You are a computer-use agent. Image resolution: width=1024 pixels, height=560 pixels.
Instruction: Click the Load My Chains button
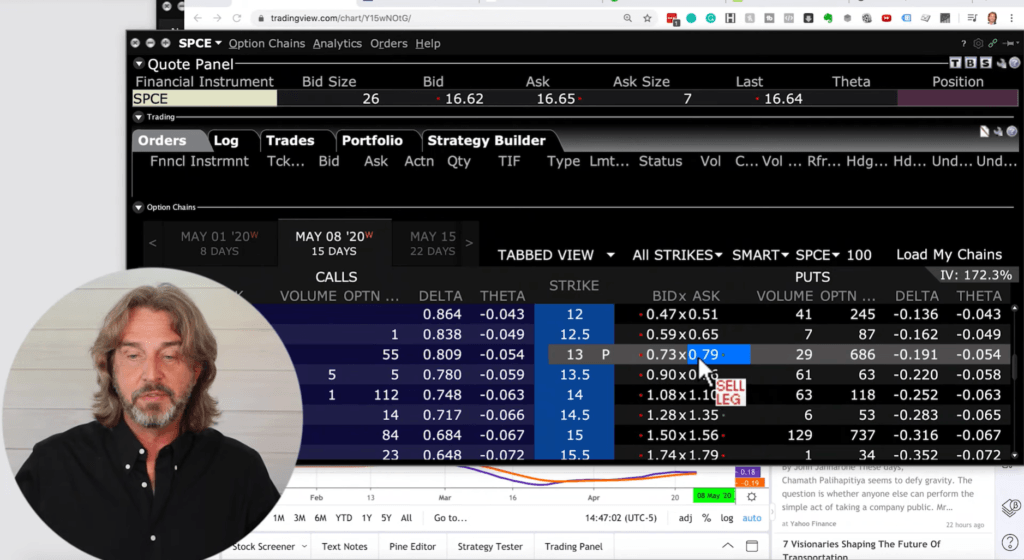click(949, 255)
